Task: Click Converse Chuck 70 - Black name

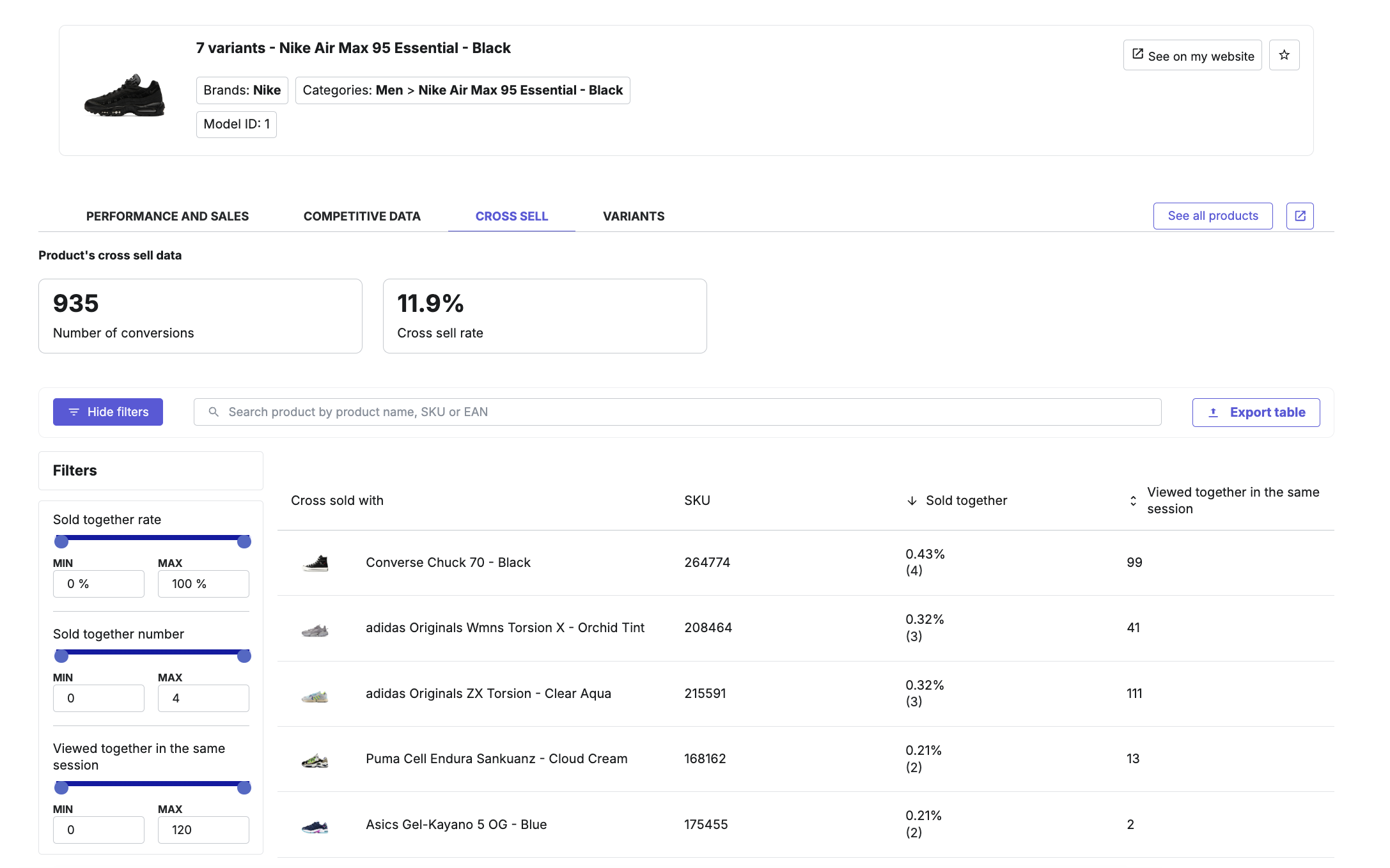Action: (x=448, y=562)
